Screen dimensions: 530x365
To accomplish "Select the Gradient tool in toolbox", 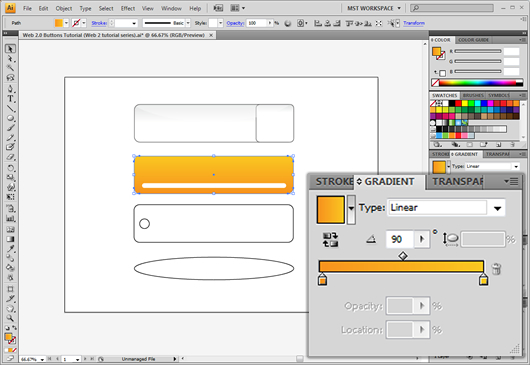I will pos(10,239).
